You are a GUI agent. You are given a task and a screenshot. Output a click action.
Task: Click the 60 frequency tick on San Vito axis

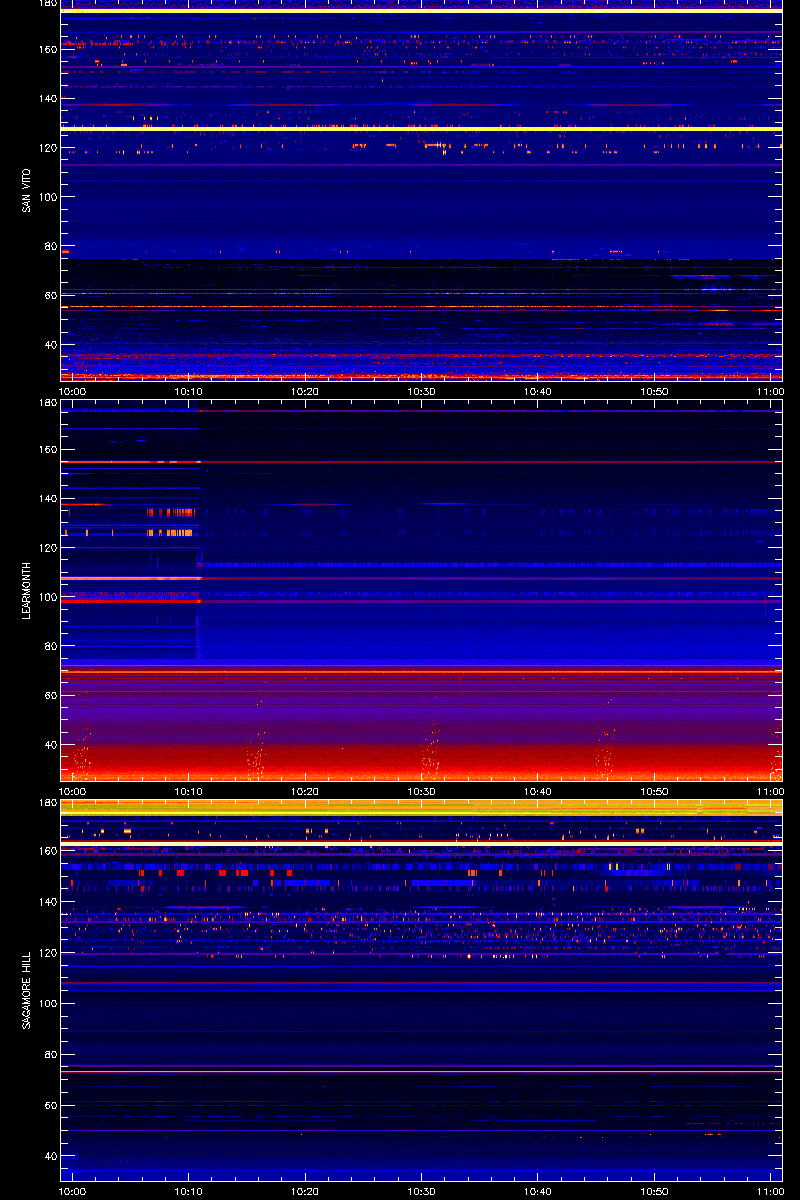tap(50, 295)
